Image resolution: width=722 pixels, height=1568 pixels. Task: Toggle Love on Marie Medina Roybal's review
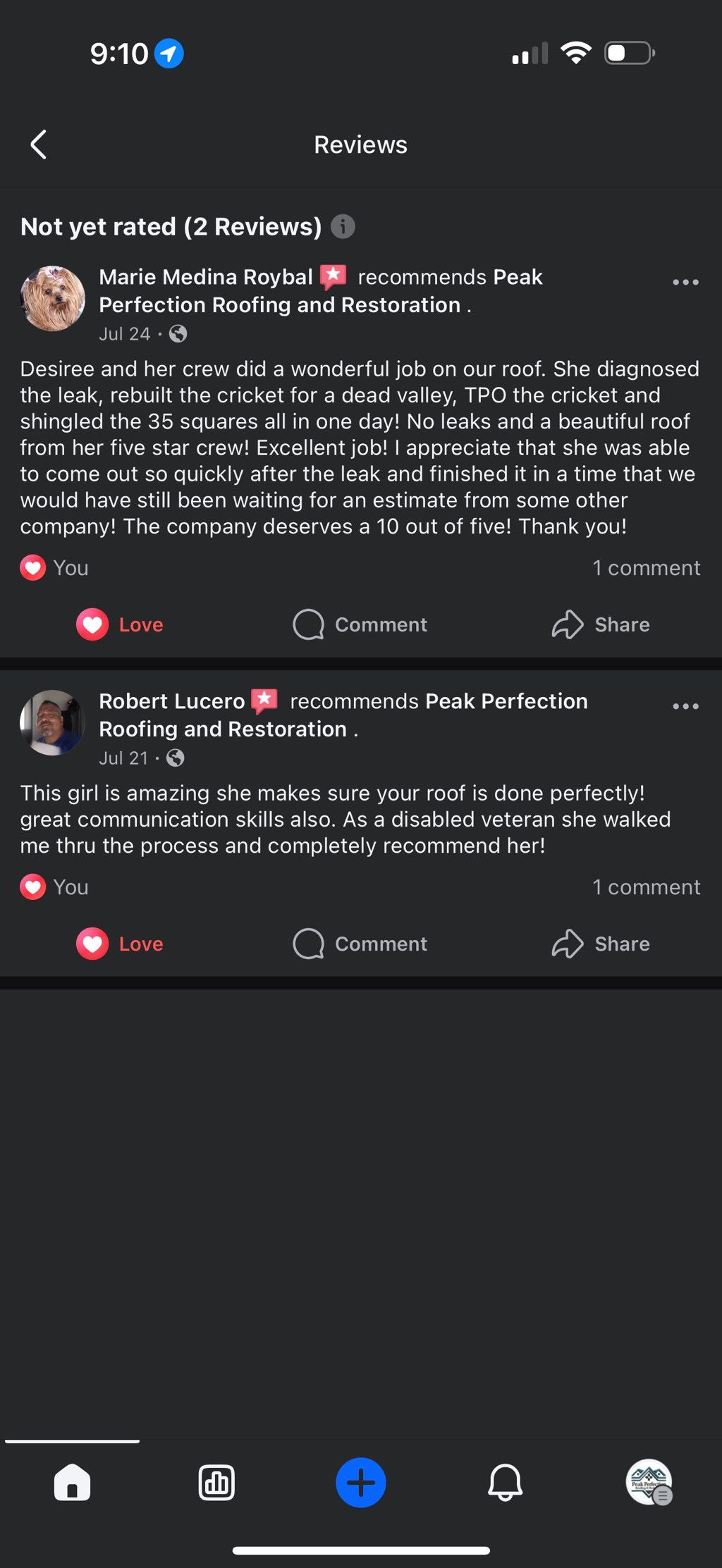(120, 624)
